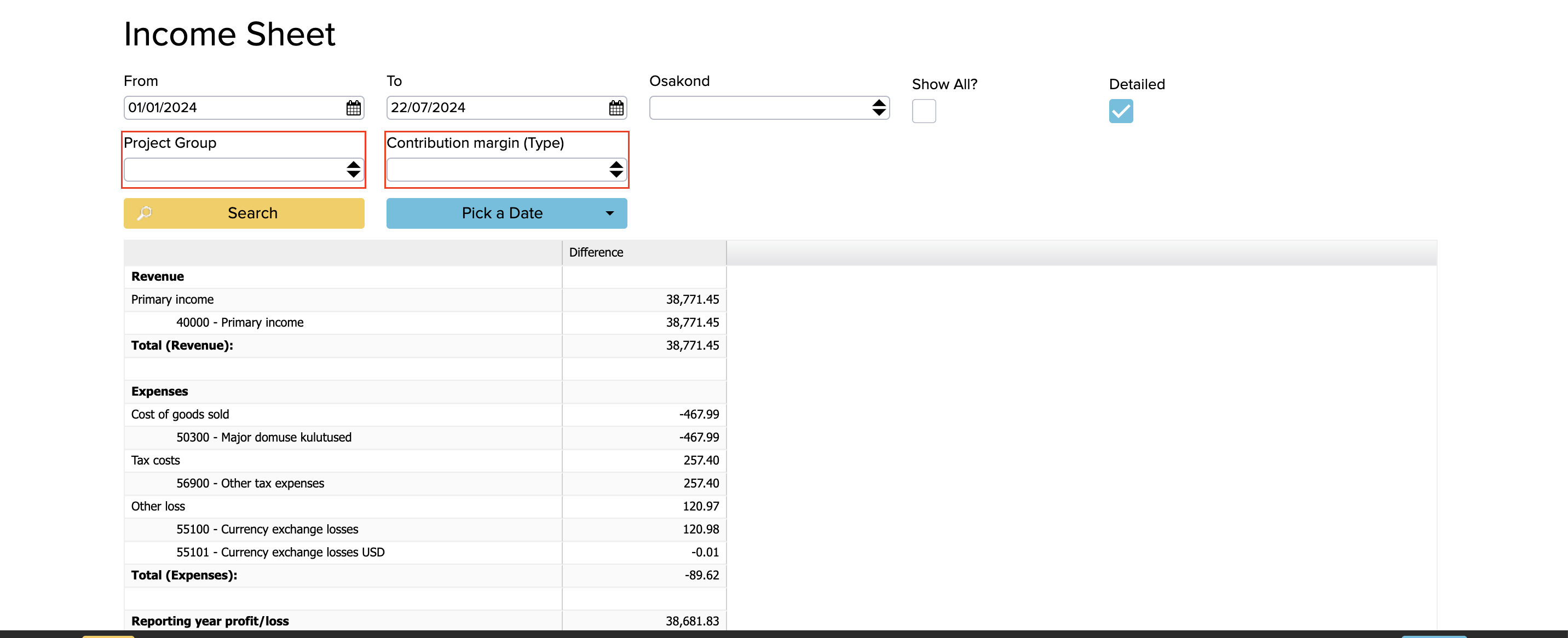Viewport: 1568px width, 638px height.
Task: Open the To date calendar picker icon
Action: coord(616,108)
